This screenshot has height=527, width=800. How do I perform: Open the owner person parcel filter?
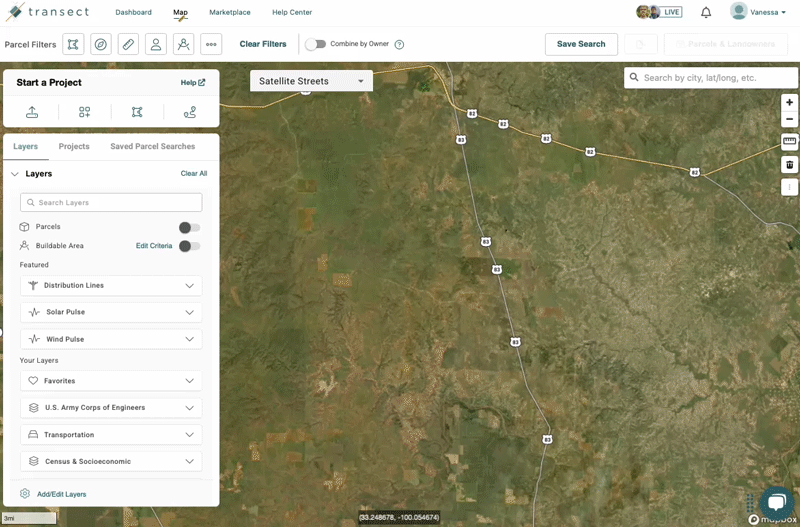click(x=156, y=44)
